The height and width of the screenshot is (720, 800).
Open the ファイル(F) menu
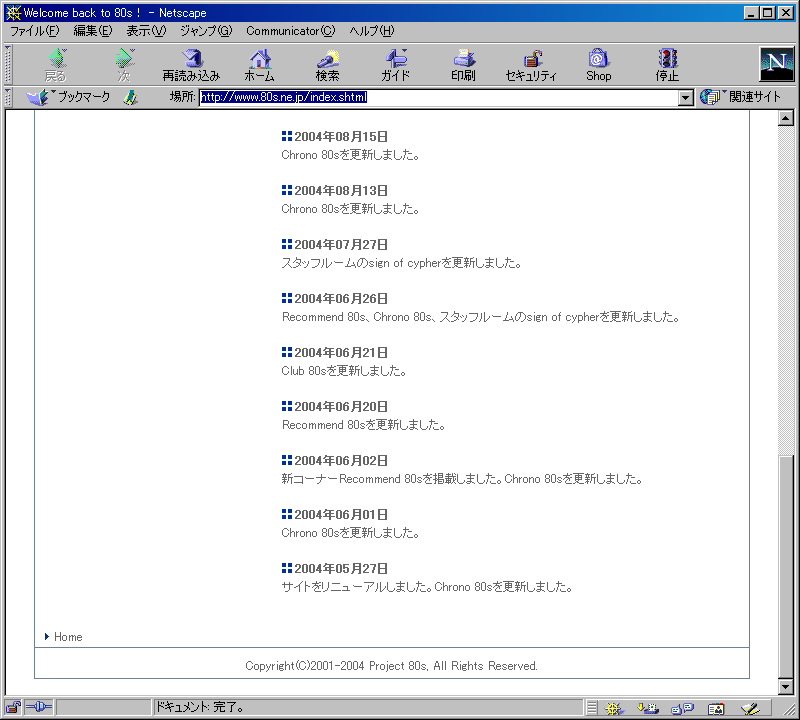[35, 31]
